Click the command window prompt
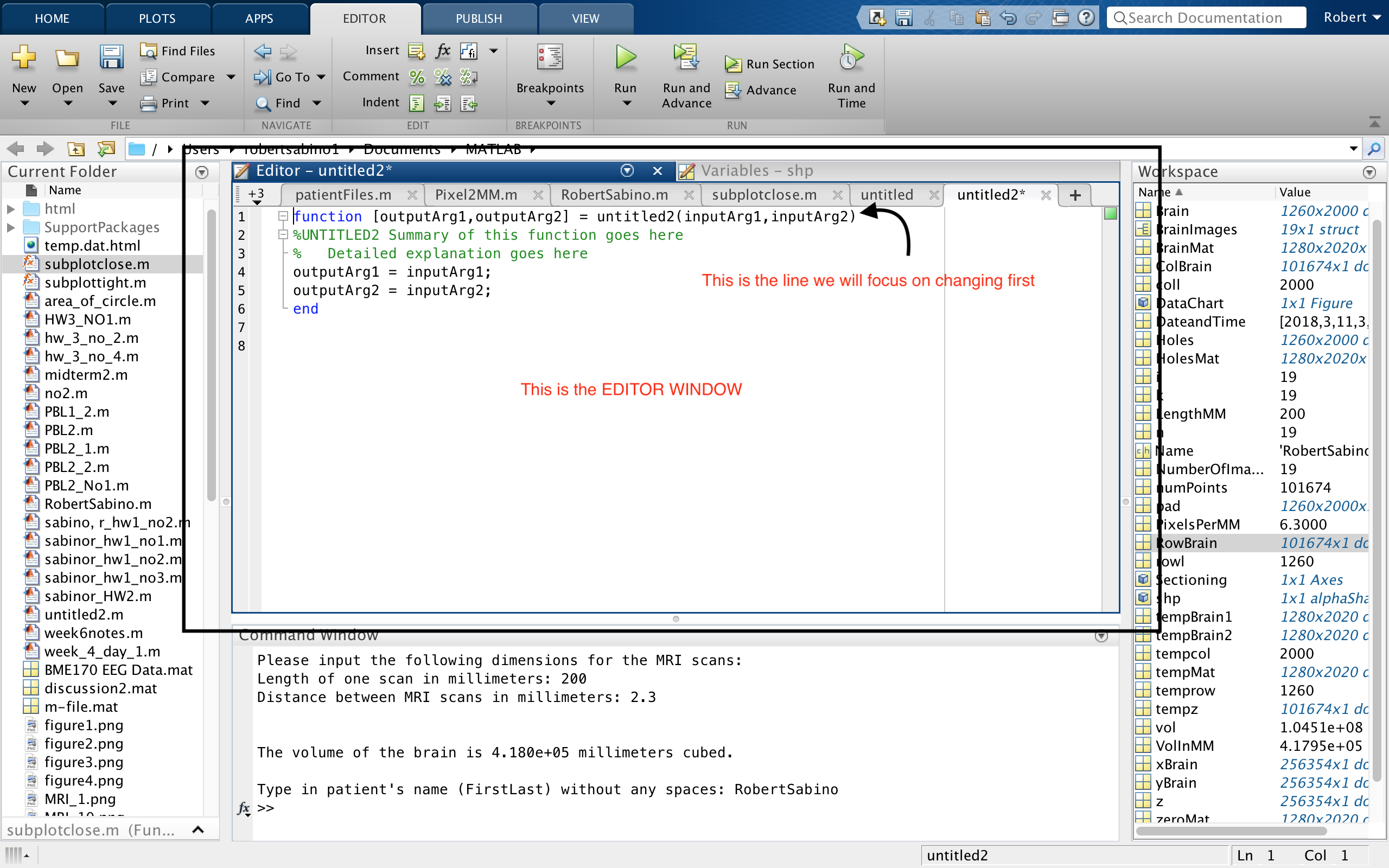The width and height of the screenshot is (1389, 868). tap(266, 808)
